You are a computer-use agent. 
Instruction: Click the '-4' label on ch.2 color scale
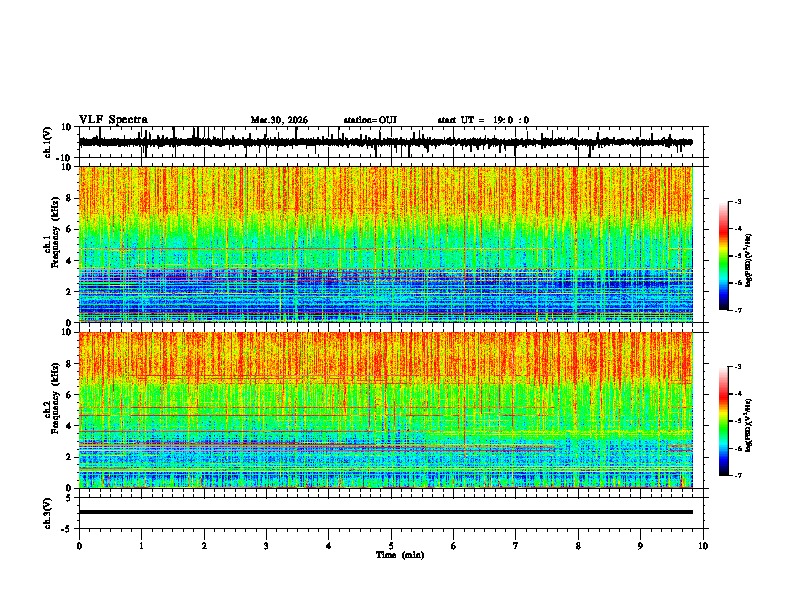click(x=737, y=394)
